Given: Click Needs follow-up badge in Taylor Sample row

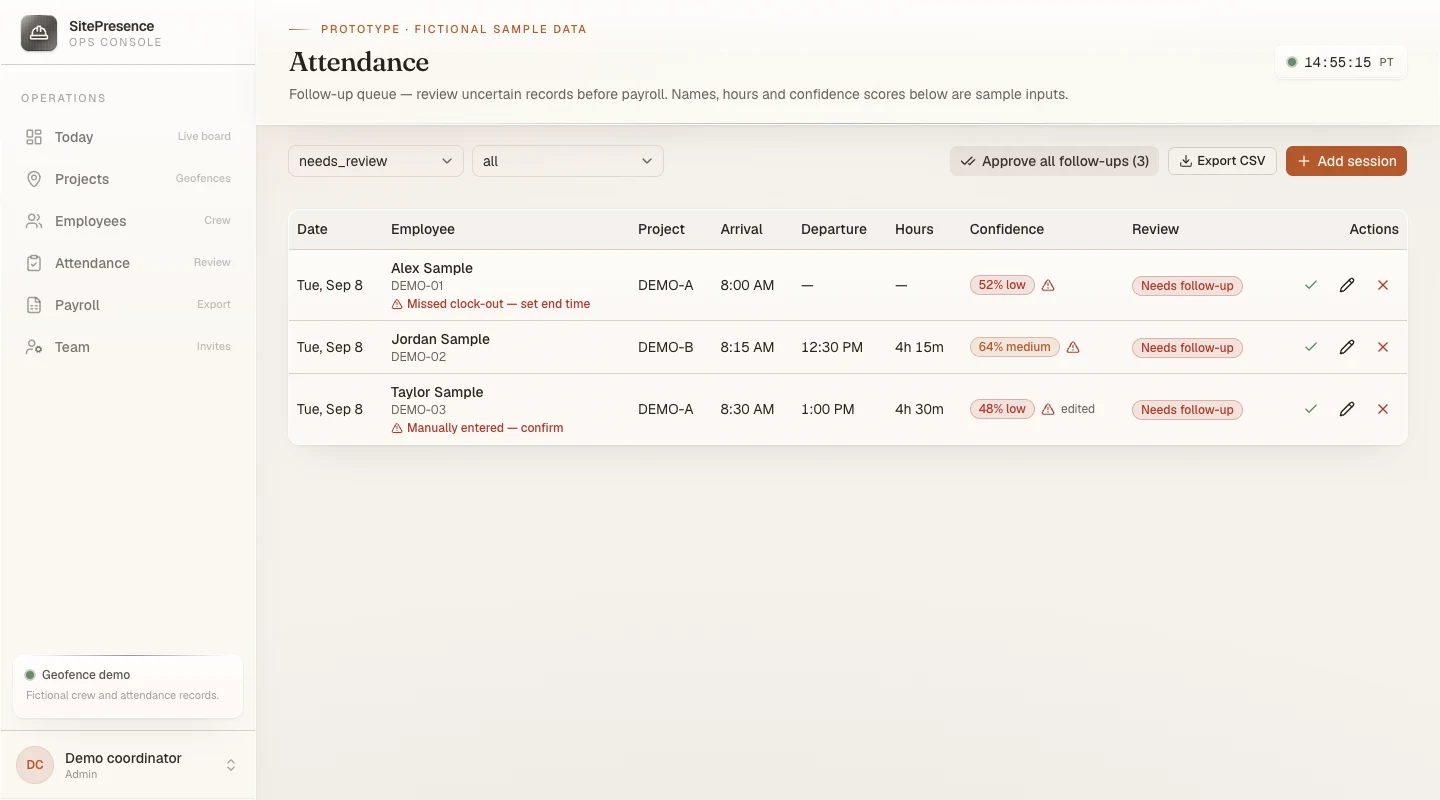Looking at the screenshot, I should tap(1187, 410).
